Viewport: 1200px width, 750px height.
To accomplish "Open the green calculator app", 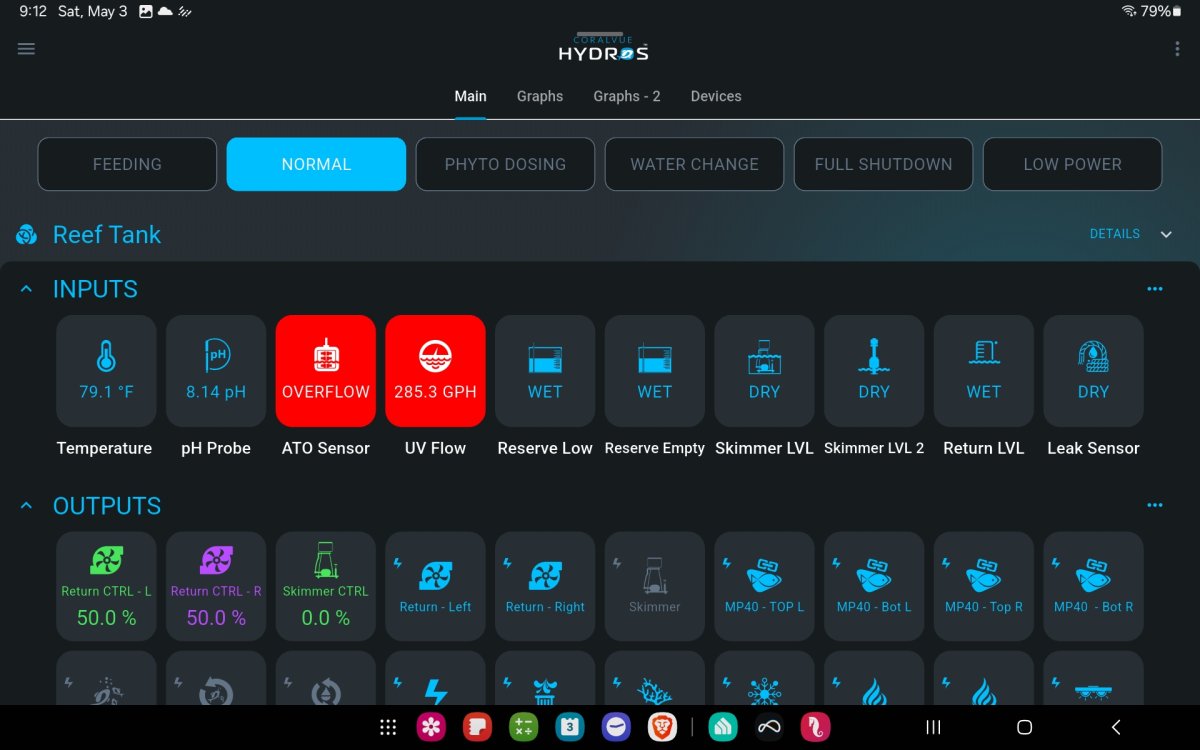I will (x=523, y=727).
